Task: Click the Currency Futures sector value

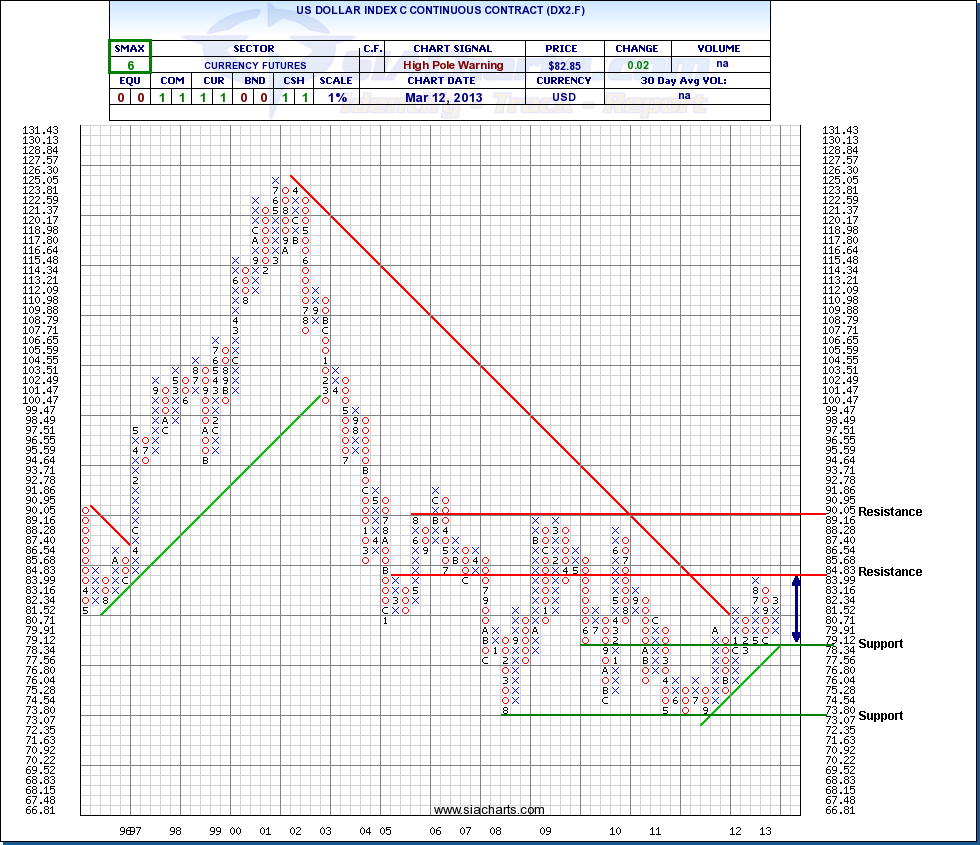Action: pyautogui.click(x=253, y=65)
